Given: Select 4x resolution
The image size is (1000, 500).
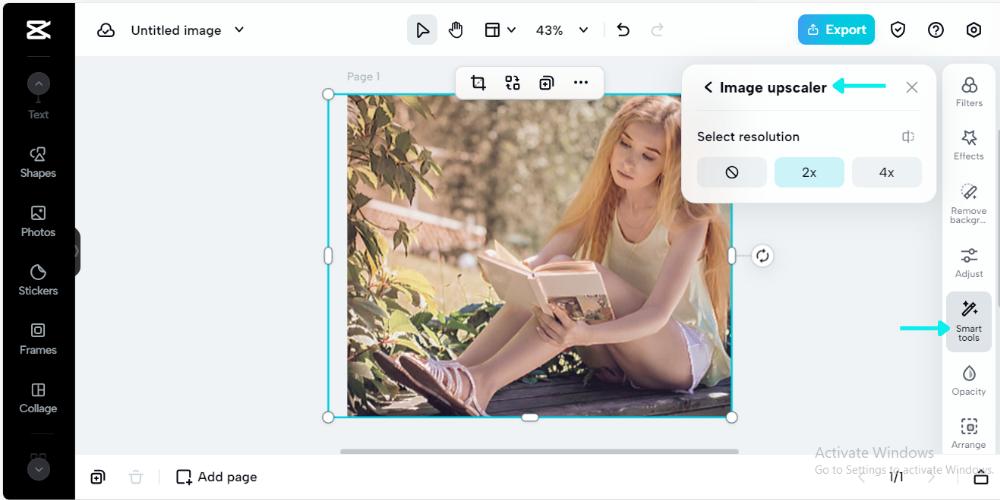Looking at the screenshot, I should [886, 172].
